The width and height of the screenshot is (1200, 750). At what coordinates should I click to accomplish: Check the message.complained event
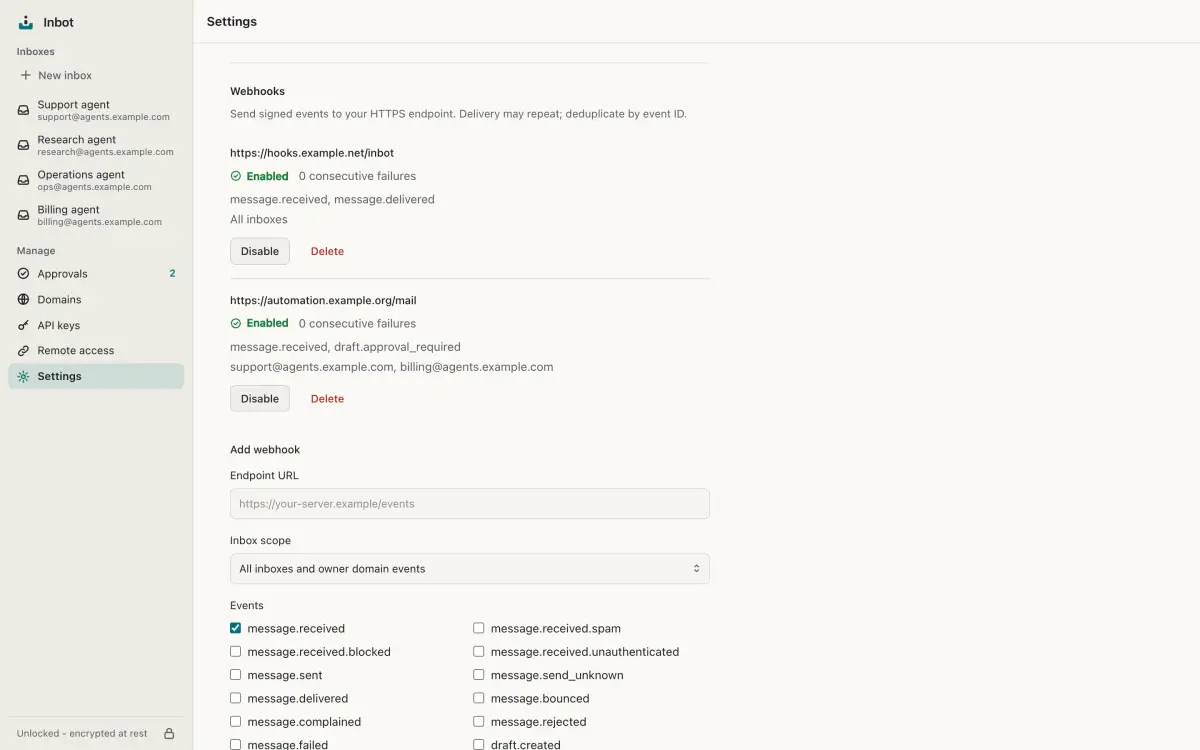(236, 721)
